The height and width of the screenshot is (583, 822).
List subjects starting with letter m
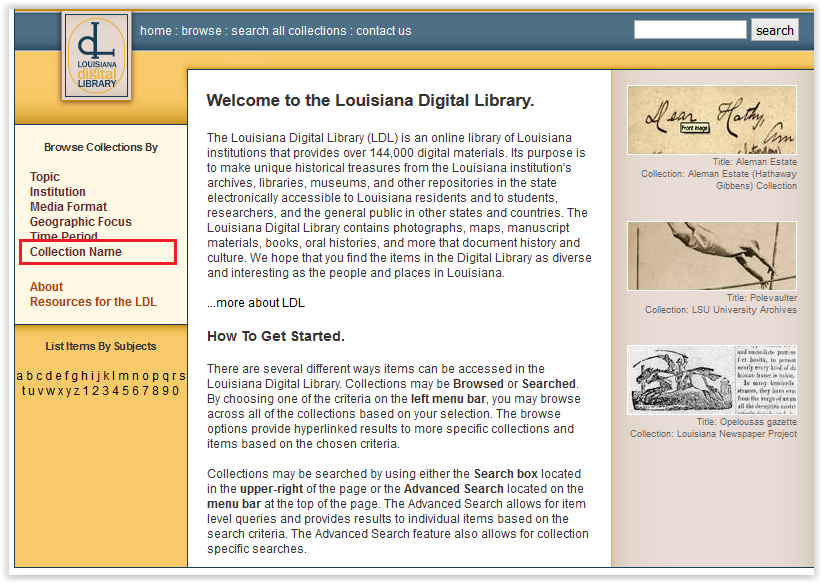pyautogui.click(x=123, y=376)
